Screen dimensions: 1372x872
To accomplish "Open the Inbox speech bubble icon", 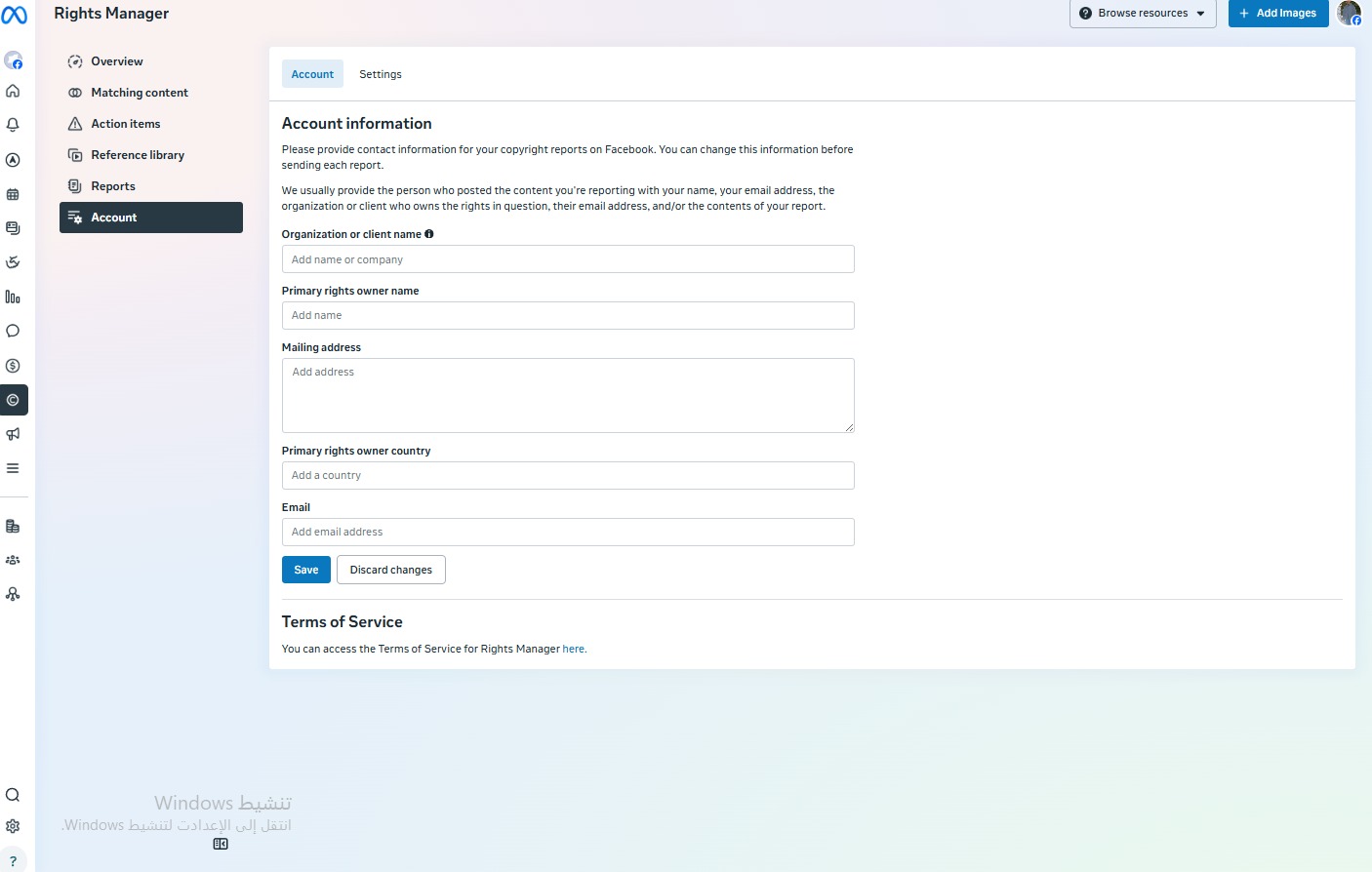I will tap(13, 331).
